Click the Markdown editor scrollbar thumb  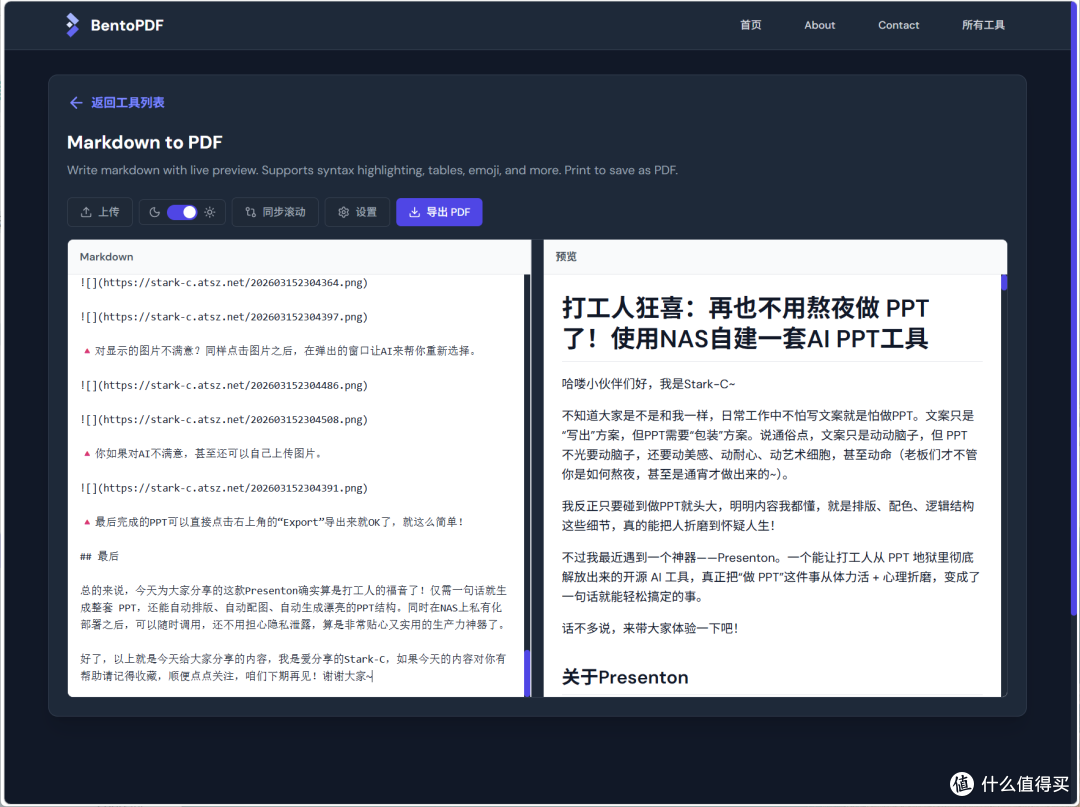[528, 673]
